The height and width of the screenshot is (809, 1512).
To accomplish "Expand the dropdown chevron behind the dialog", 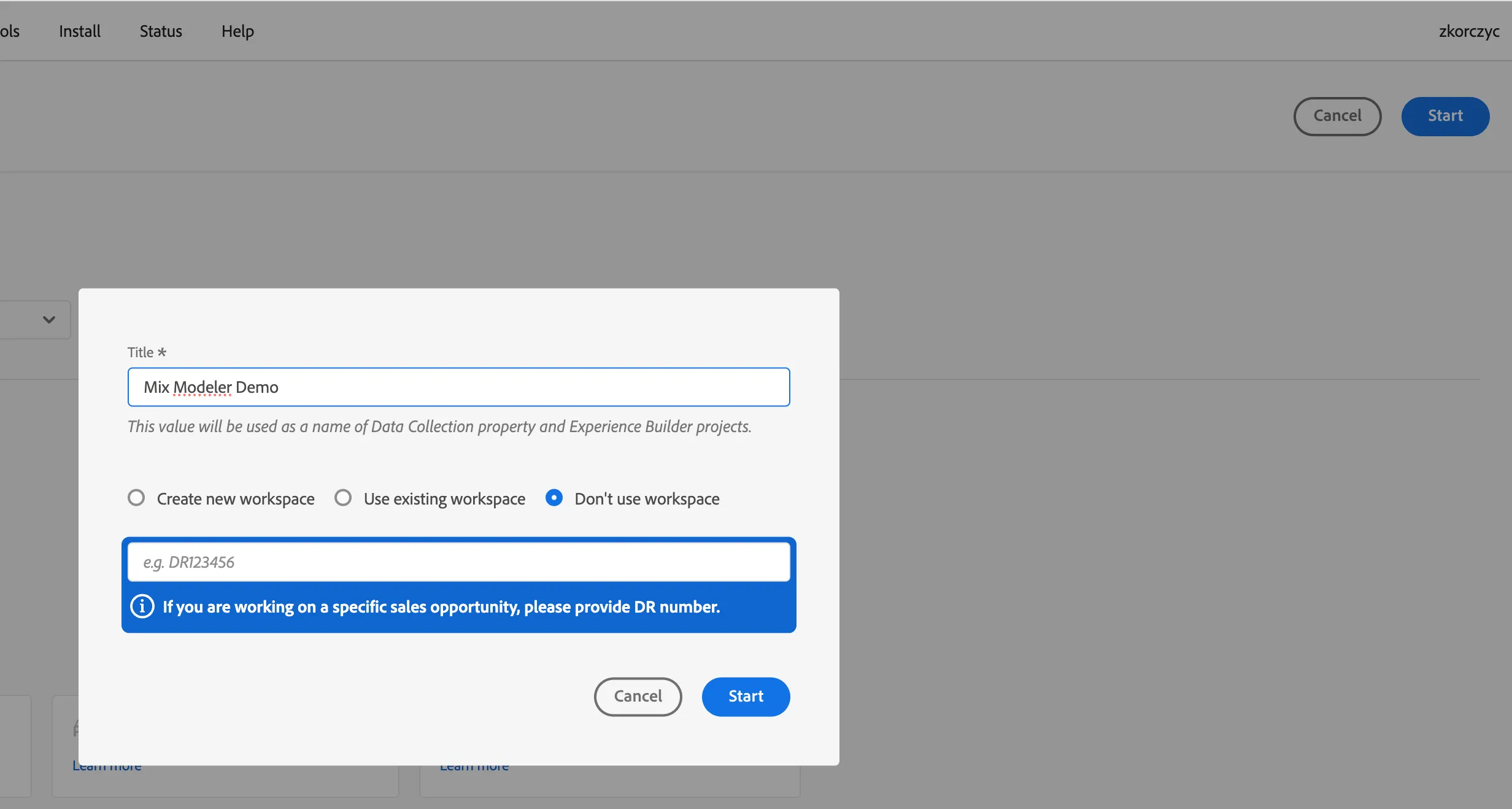I will pos(49,319).
